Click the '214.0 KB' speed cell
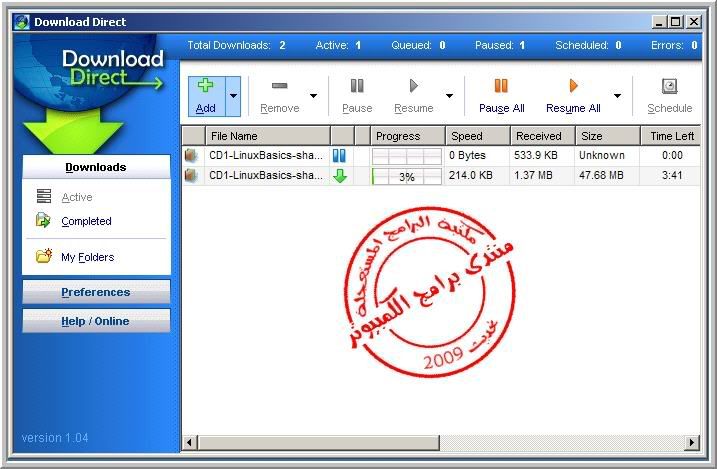Image resolution: width=717 pixels, height=469 pixels. (471, 175)
